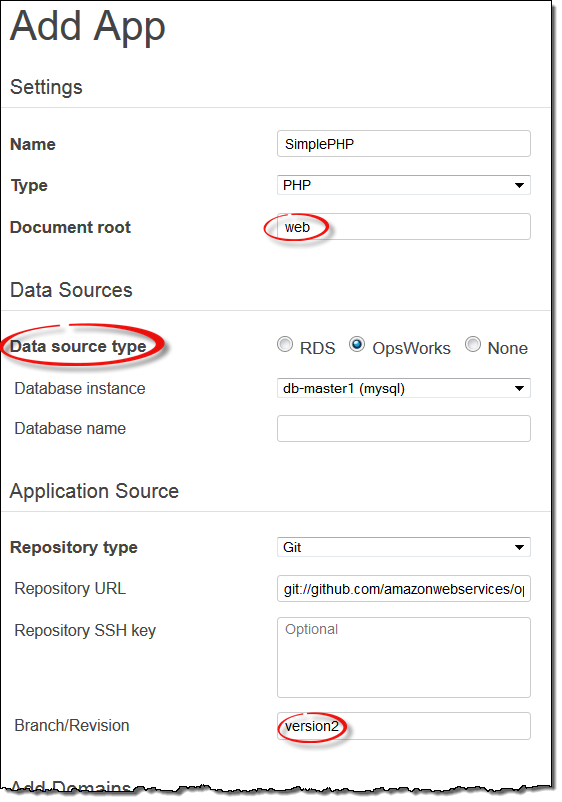The width and height of the screenshot is (562, 802).
Task: Click the Repository SSH key label
Action: tap(85, 630)
